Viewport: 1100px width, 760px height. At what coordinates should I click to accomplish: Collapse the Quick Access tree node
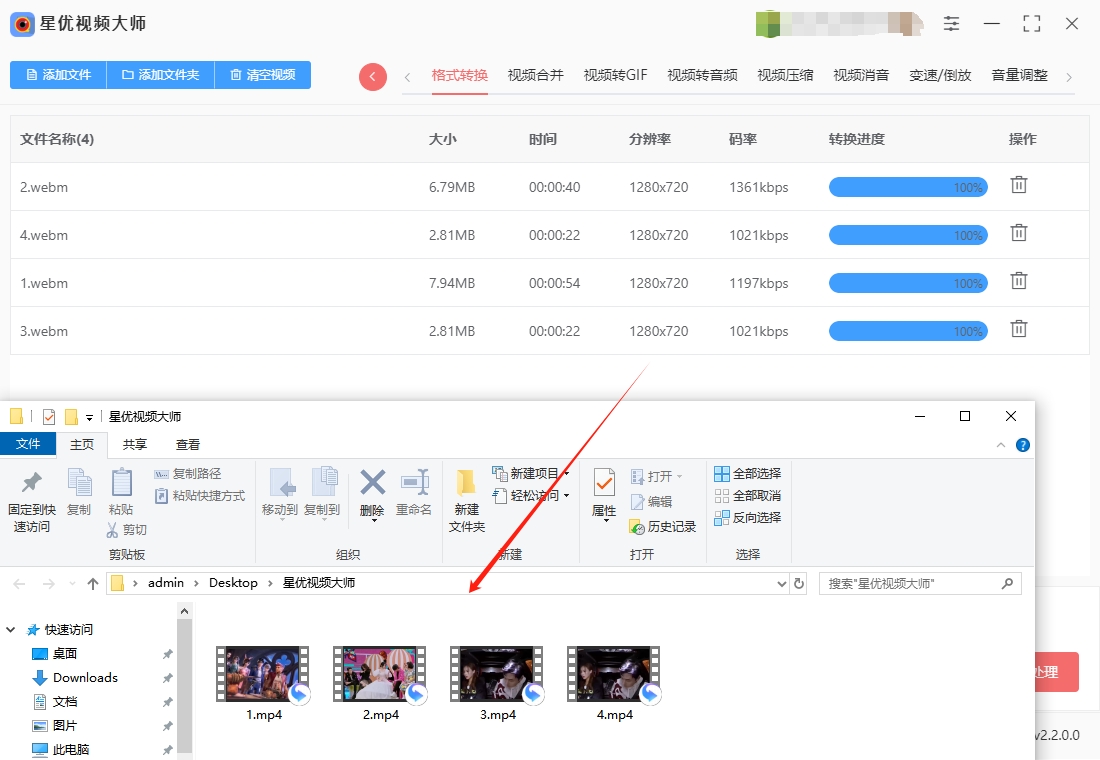coord(11,629)
